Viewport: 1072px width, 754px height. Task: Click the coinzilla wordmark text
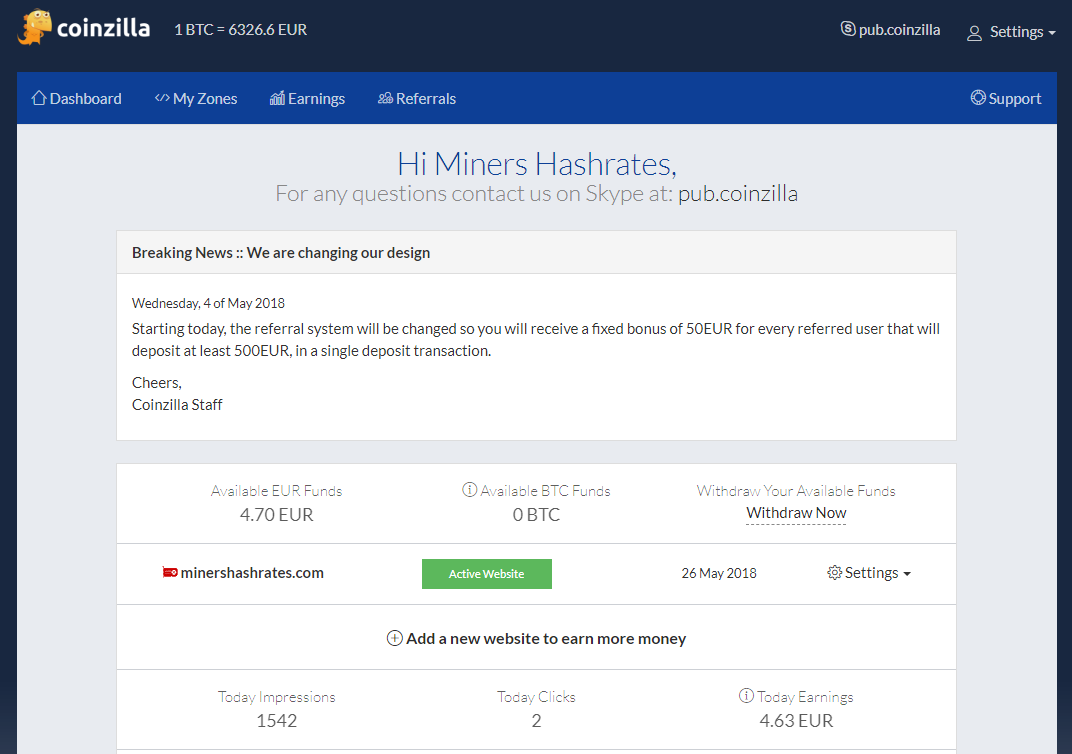tap(103, 28)
